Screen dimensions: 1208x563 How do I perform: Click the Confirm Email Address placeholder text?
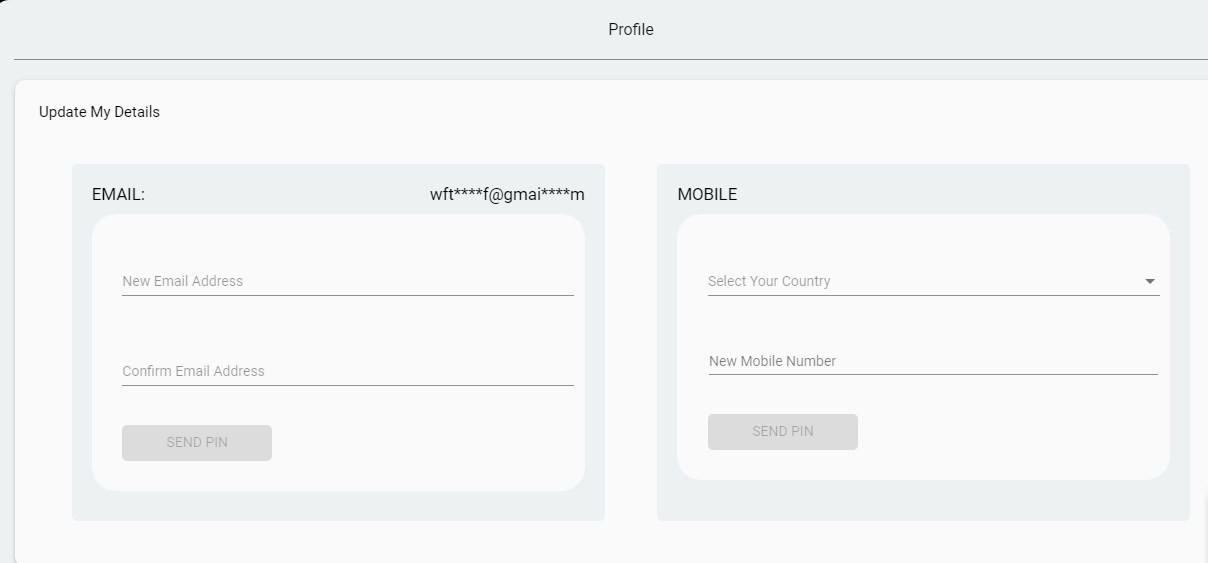[193, 371]
